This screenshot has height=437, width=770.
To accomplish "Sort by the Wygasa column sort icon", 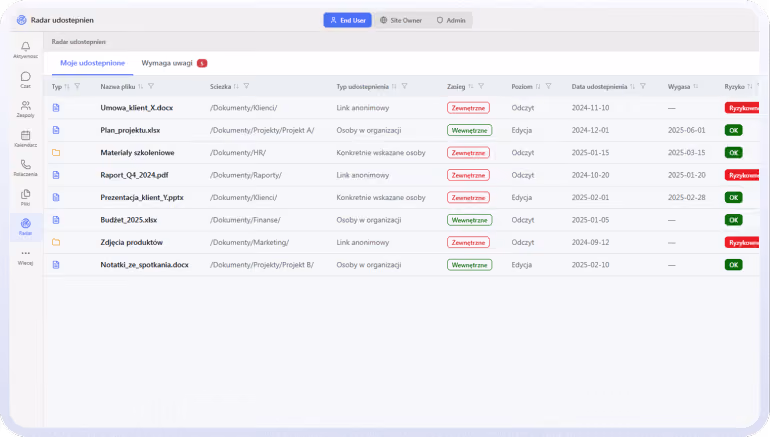I will pos(695,86).
